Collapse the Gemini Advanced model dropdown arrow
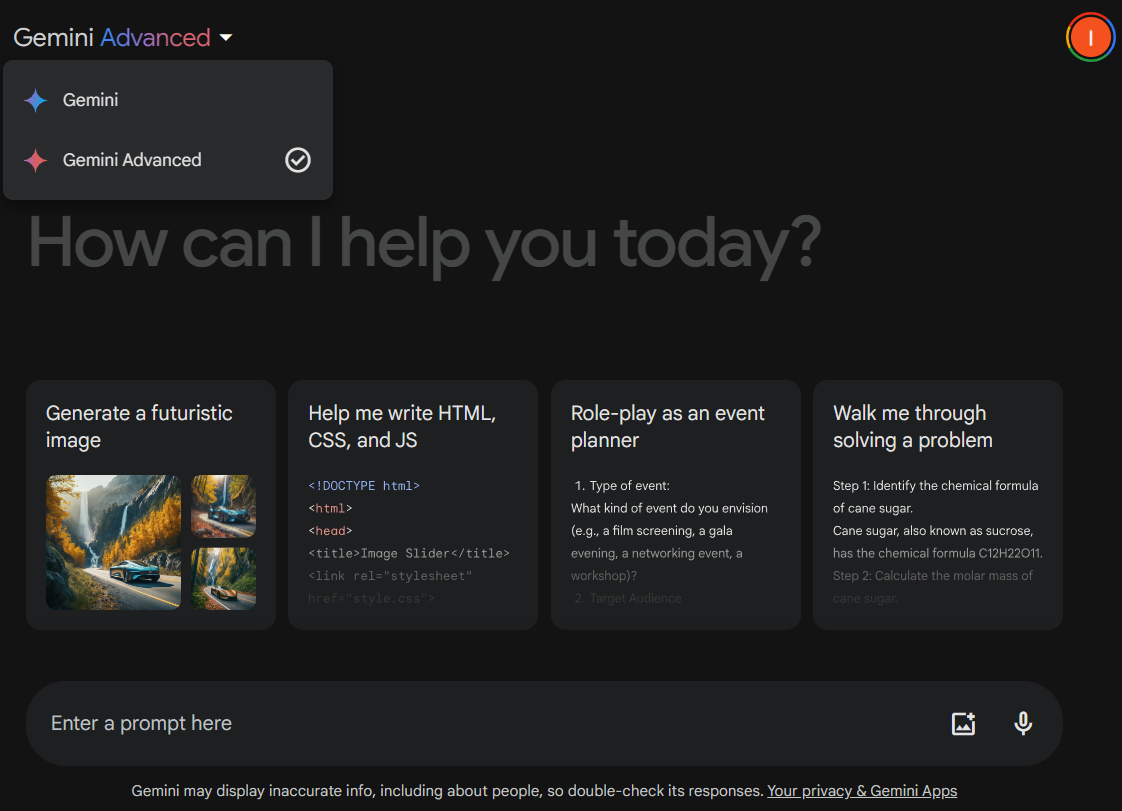 tap(226, 37)
